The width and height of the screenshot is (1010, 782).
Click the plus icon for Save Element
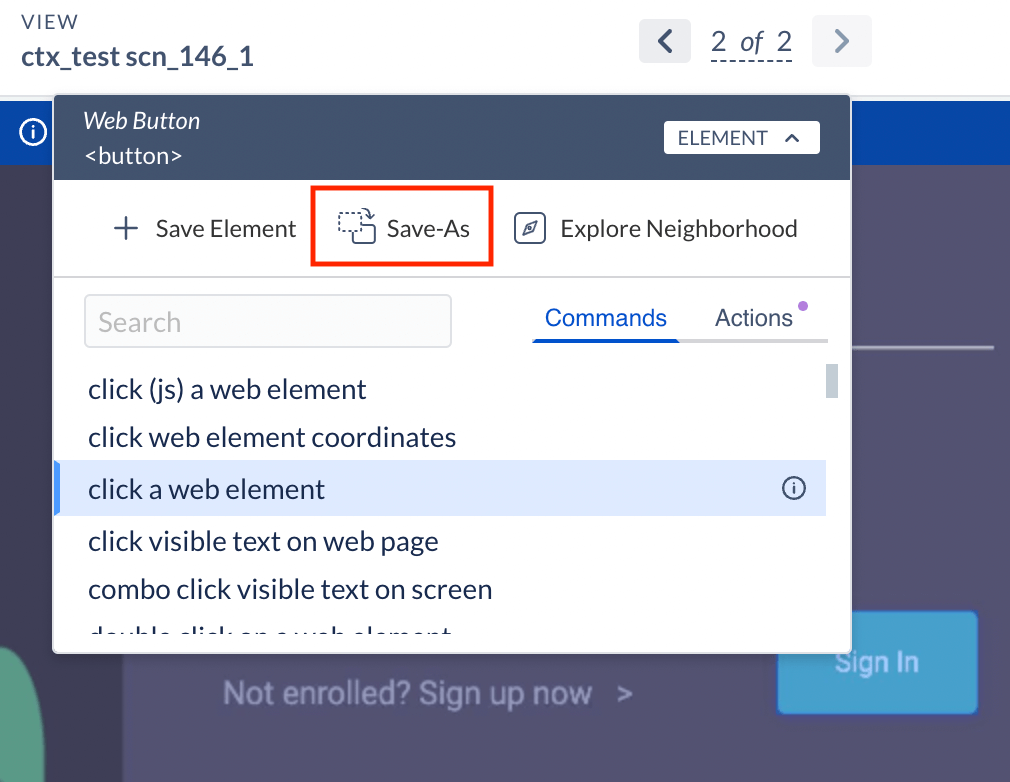tap(125, 229)
